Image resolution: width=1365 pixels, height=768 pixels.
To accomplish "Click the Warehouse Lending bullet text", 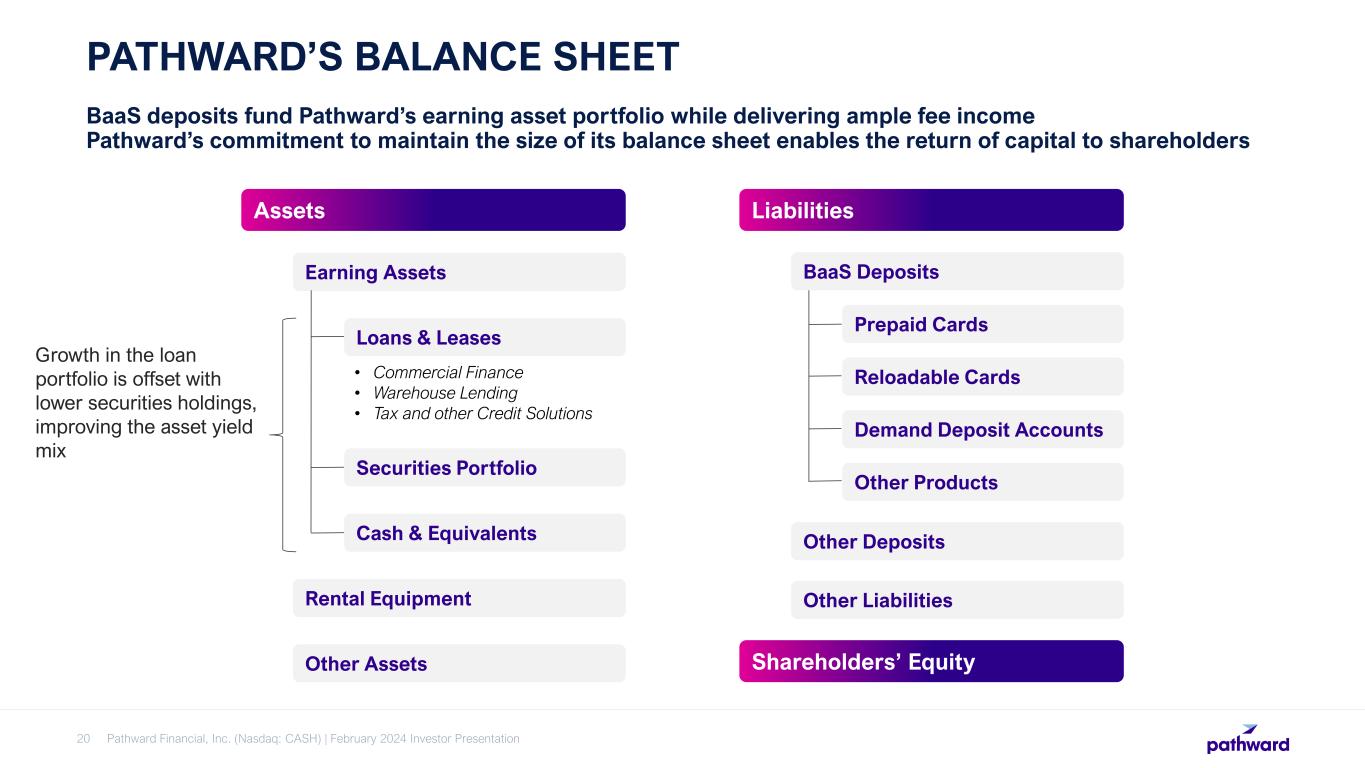I will pyautogui.click(x=445, y=393).
